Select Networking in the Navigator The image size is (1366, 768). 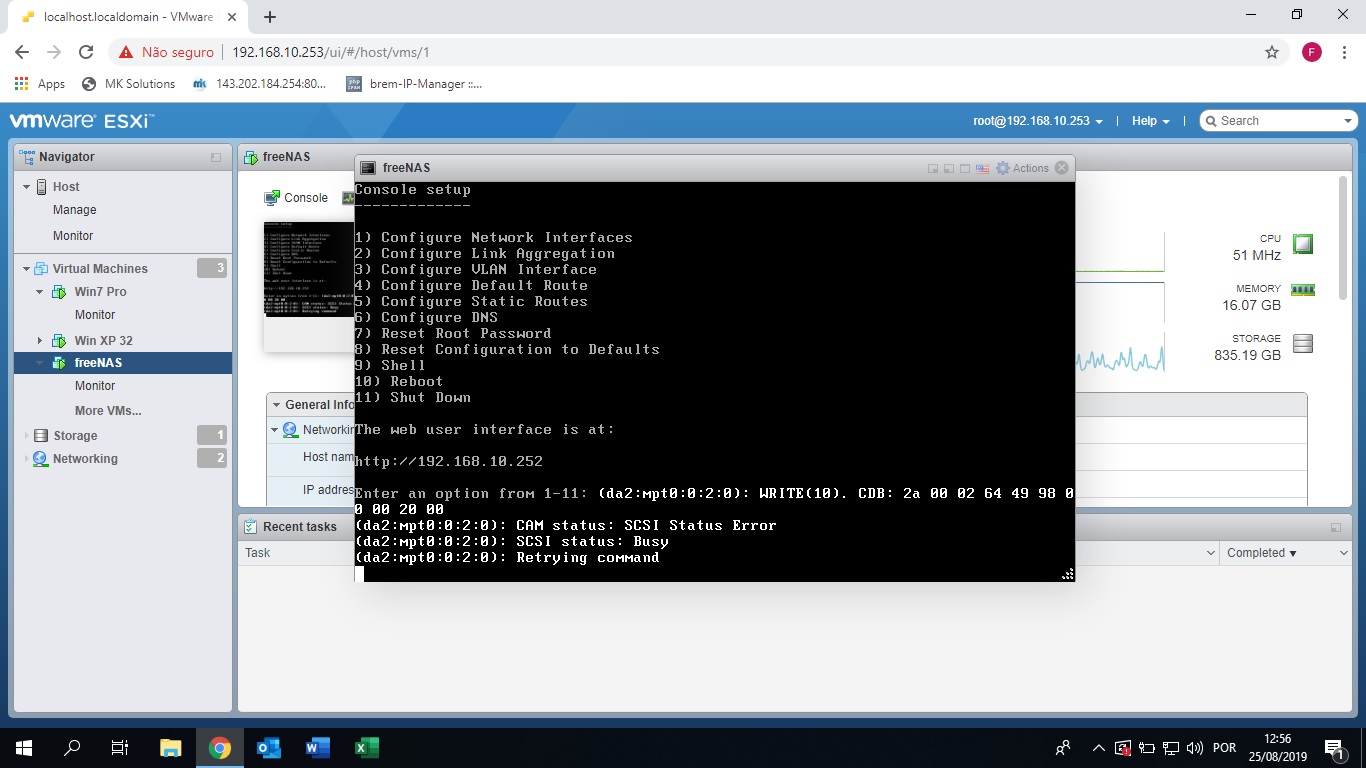pos(85,459)
